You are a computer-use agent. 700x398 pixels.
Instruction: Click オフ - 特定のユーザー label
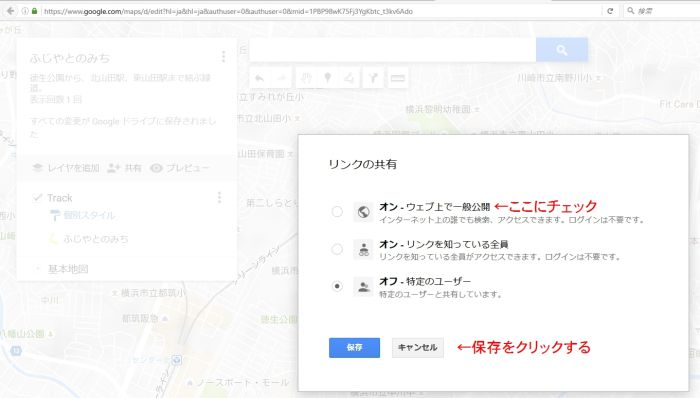[425, 282]
